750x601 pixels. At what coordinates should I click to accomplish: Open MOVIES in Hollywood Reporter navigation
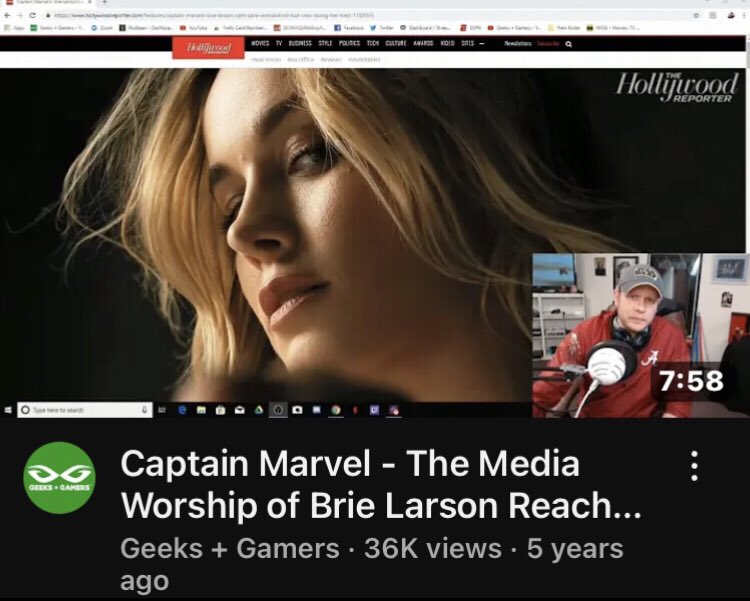pos(260,44)
